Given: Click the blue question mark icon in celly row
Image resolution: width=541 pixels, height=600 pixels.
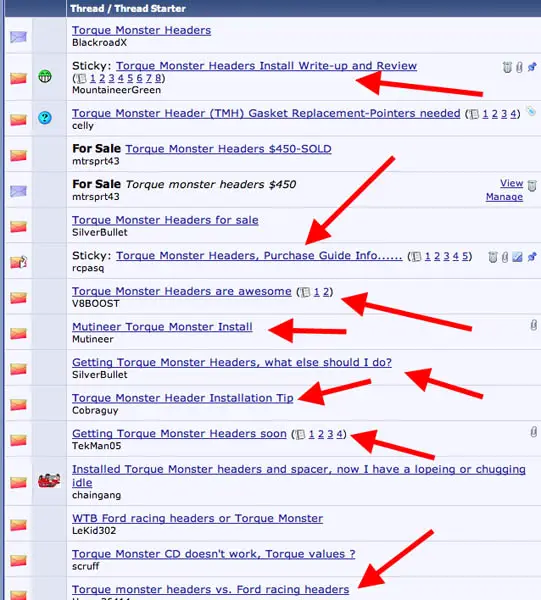Looking at the screenshot, I should click(45, 117).
